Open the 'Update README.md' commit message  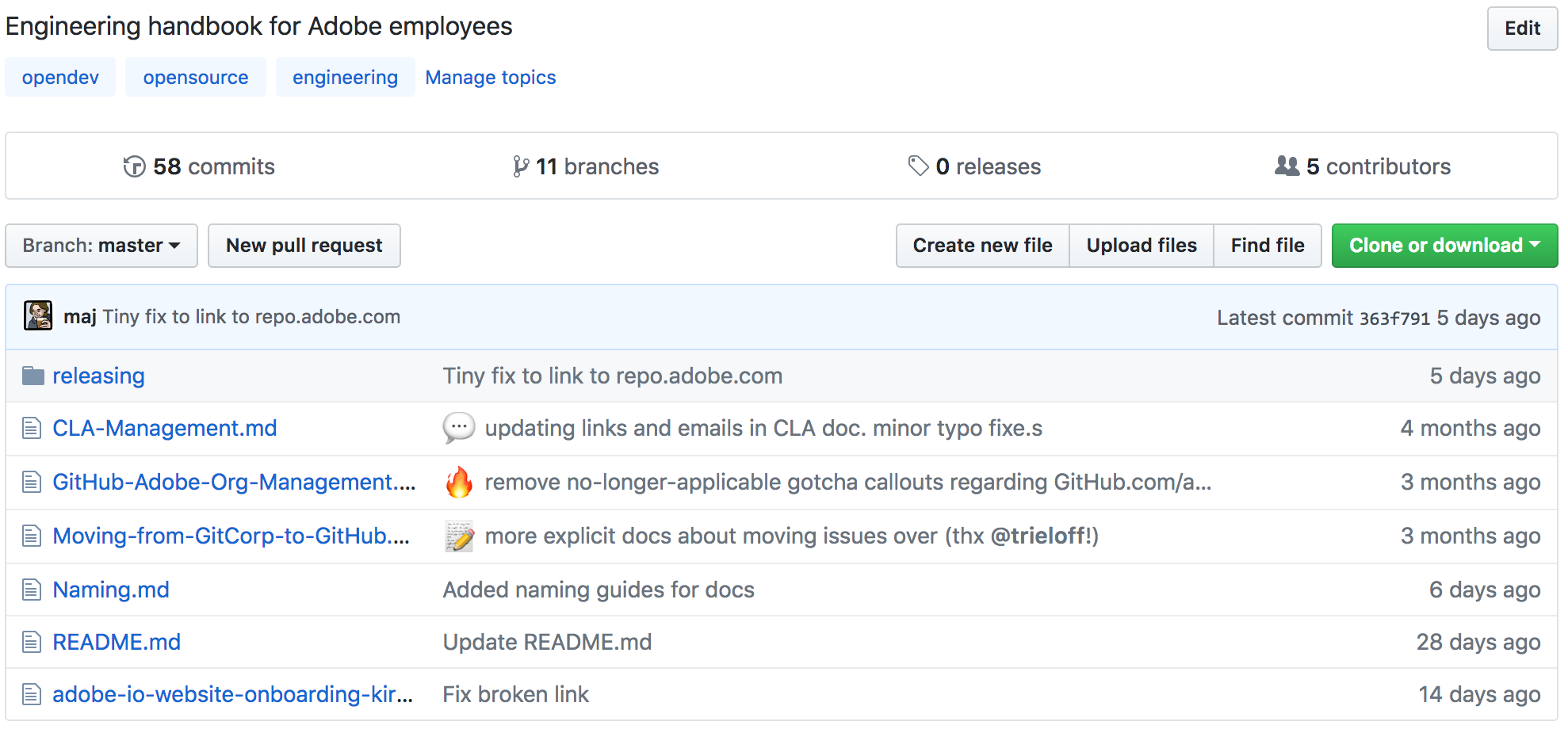pyautogui.click(x=547, y=642)
